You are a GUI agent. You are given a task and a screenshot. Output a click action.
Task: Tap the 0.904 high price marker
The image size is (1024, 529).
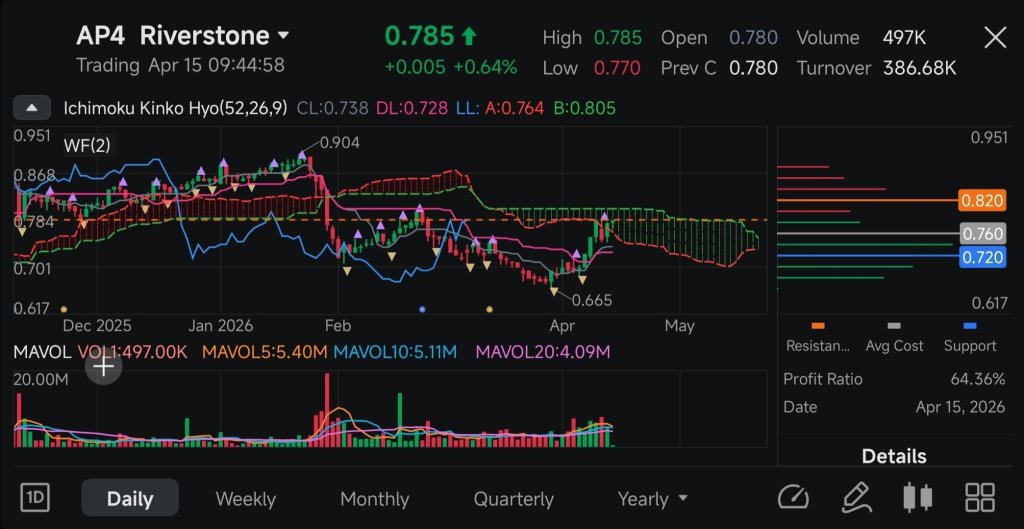point(340,143)
